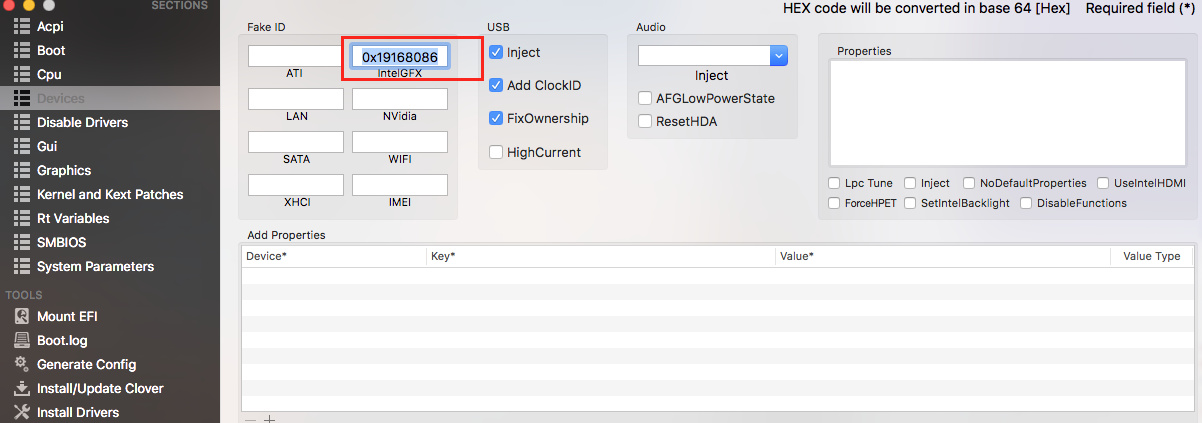Open the Audio Inject dropdown arrow
1202x423 pixels.
(779, 56)
